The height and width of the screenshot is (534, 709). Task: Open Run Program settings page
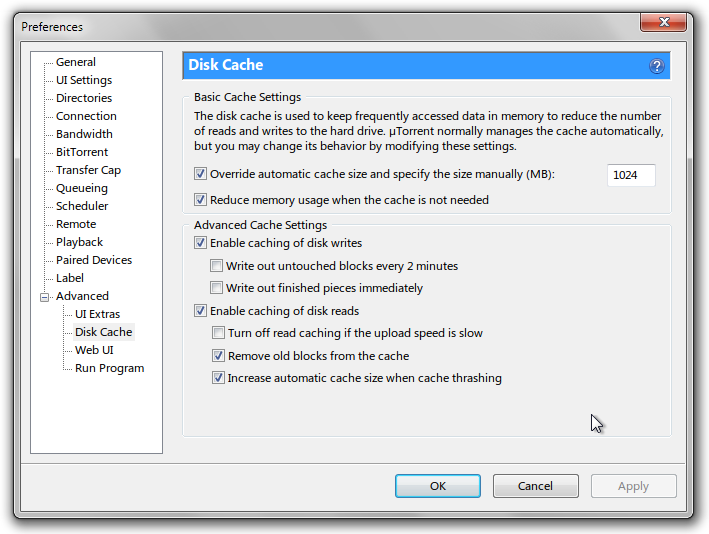(x=109, y=368)
